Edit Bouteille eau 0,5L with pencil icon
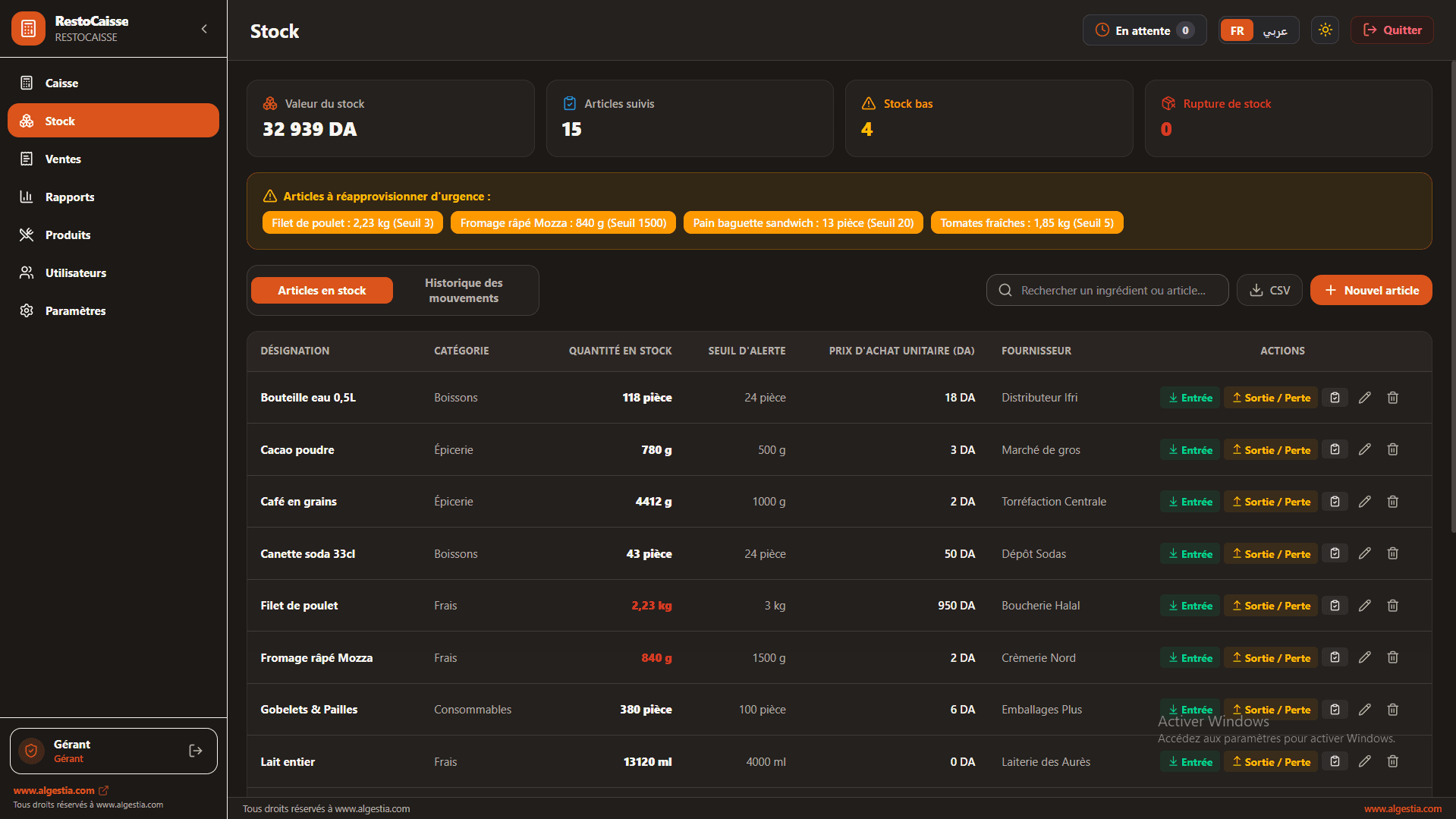 click(x=1364, y=398)
